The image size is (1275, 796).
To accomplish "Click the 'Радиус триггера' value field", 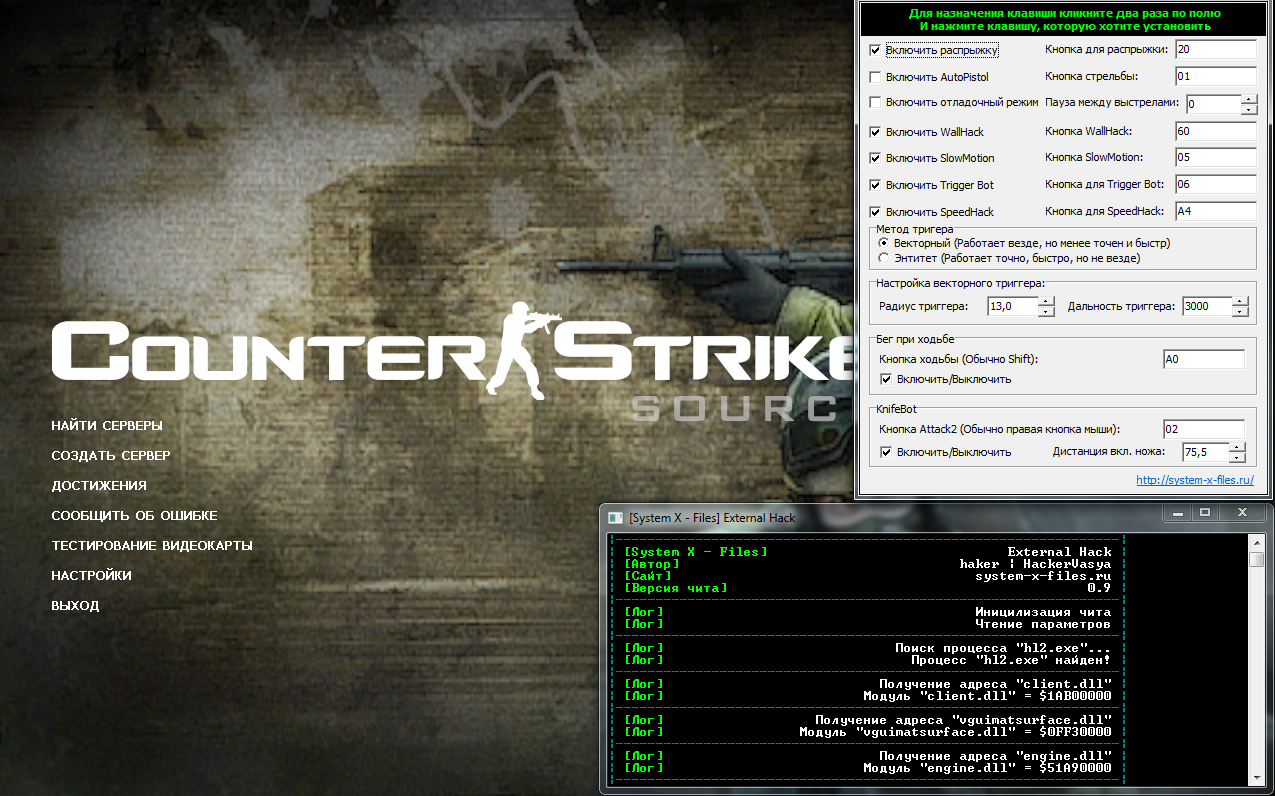I will coord(1012,307).
